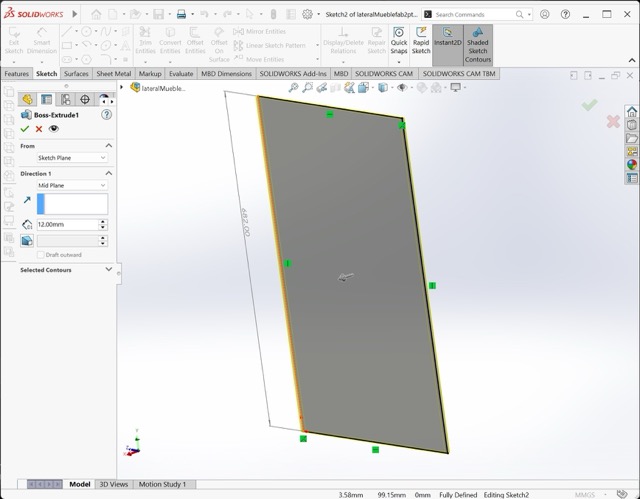Increase depth with stepper arrows
Image resolution: width=640 pixels, height=499 pixels.
pos(103,222)
